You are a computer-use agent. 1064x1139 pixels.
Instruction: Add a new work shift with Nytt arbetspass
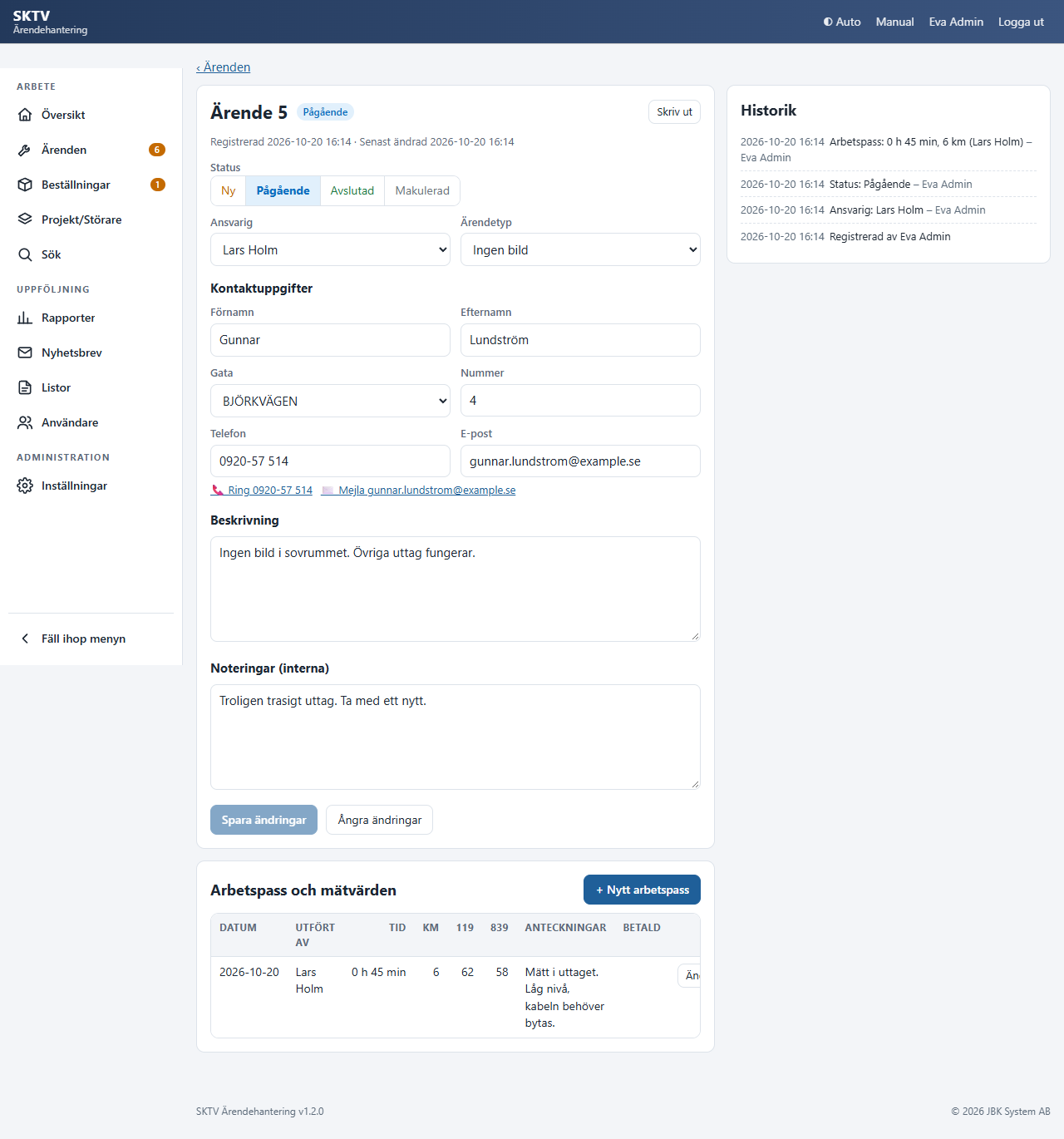(642, 890)
